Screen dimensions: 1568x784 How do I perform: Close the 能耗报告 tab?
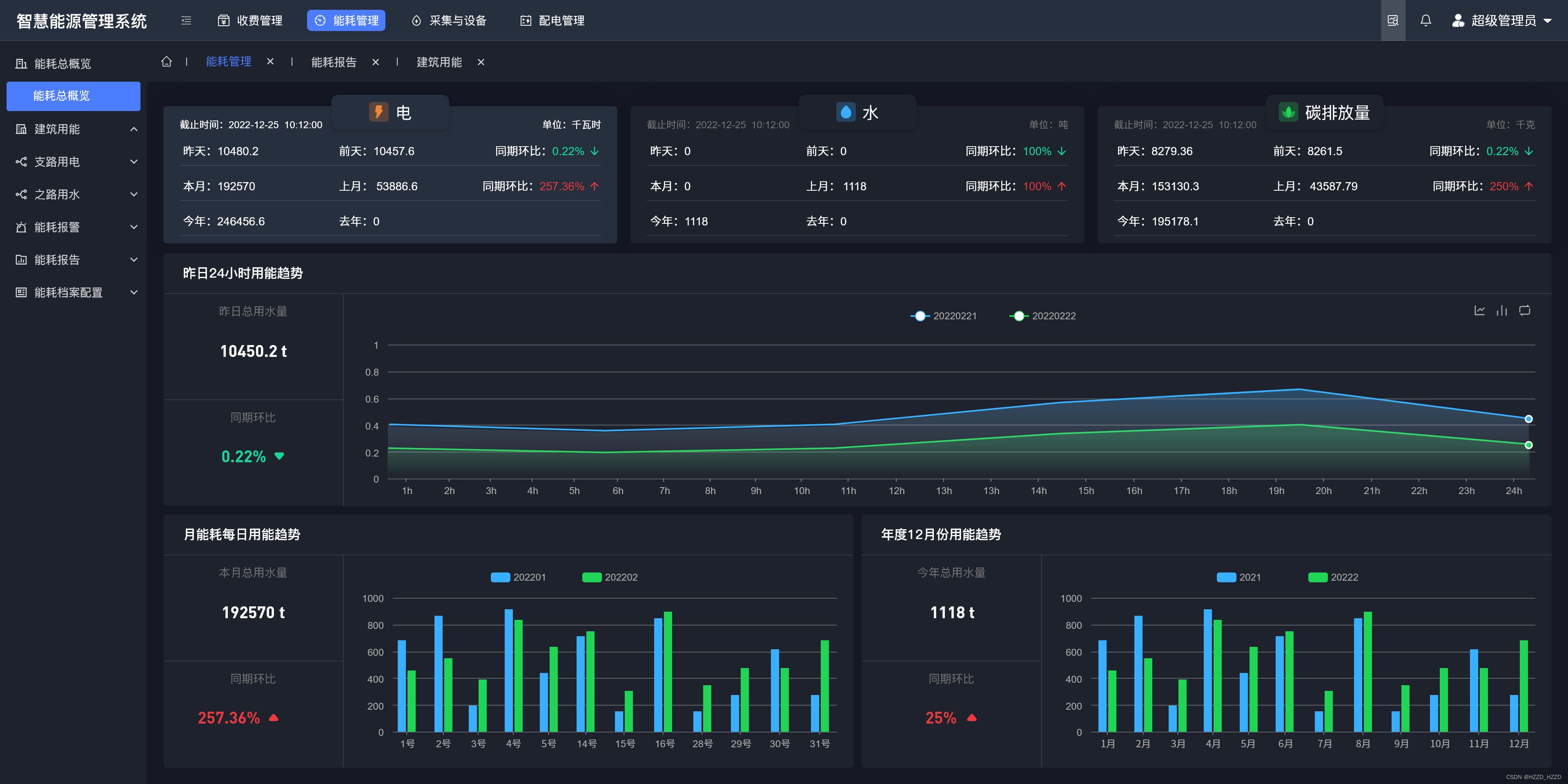point(376,62)
